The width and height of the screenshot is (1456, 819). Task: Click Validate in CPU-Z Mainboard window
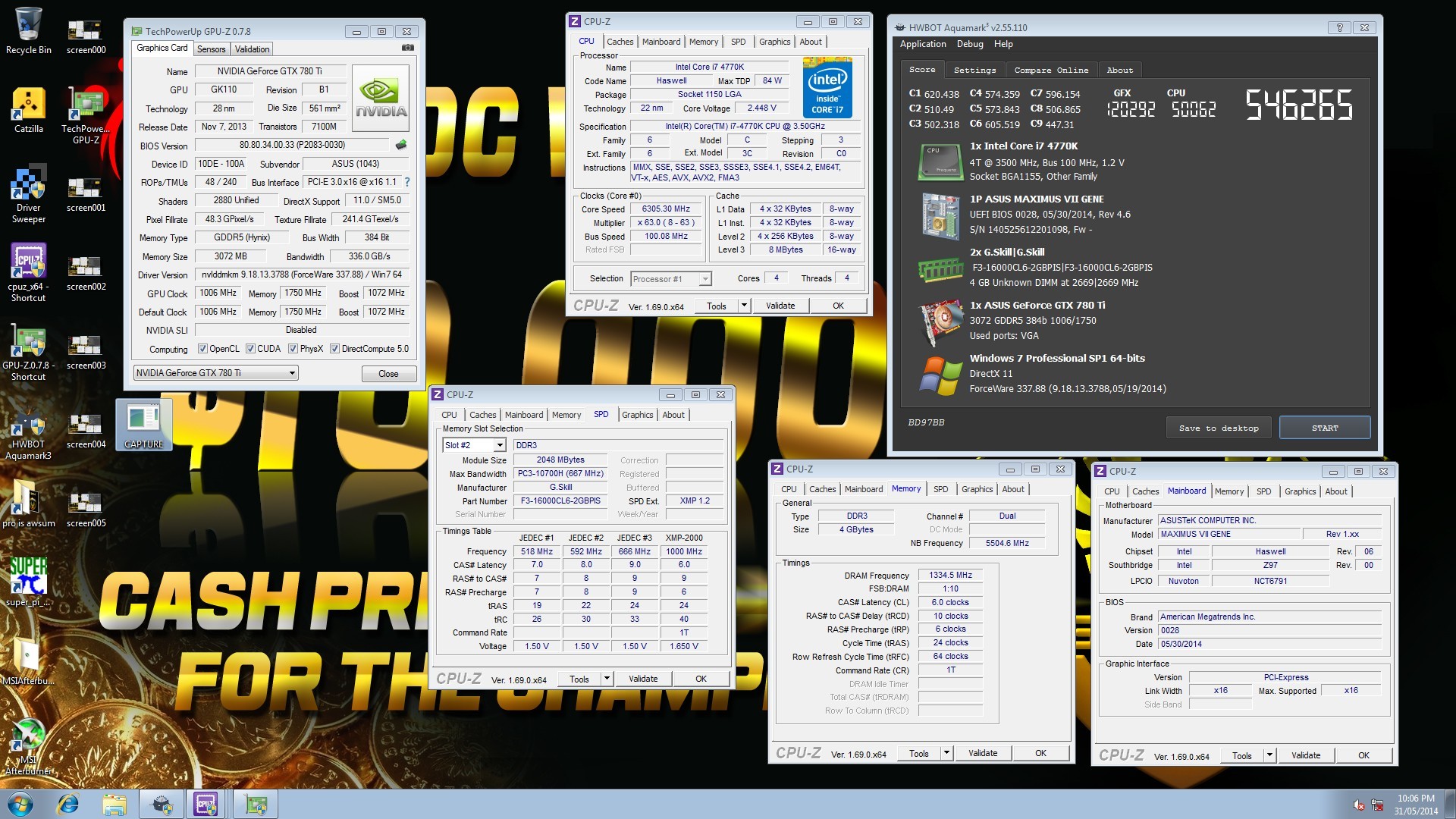(1306, 755)
